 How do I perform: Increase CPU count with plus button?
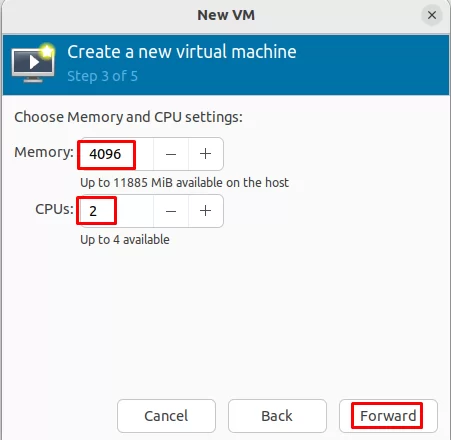[206, 211]
